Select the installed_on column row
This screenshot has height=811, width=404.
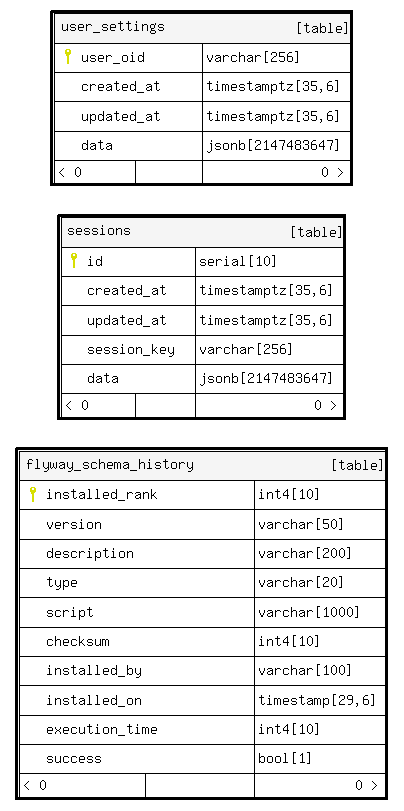(202, 700)
